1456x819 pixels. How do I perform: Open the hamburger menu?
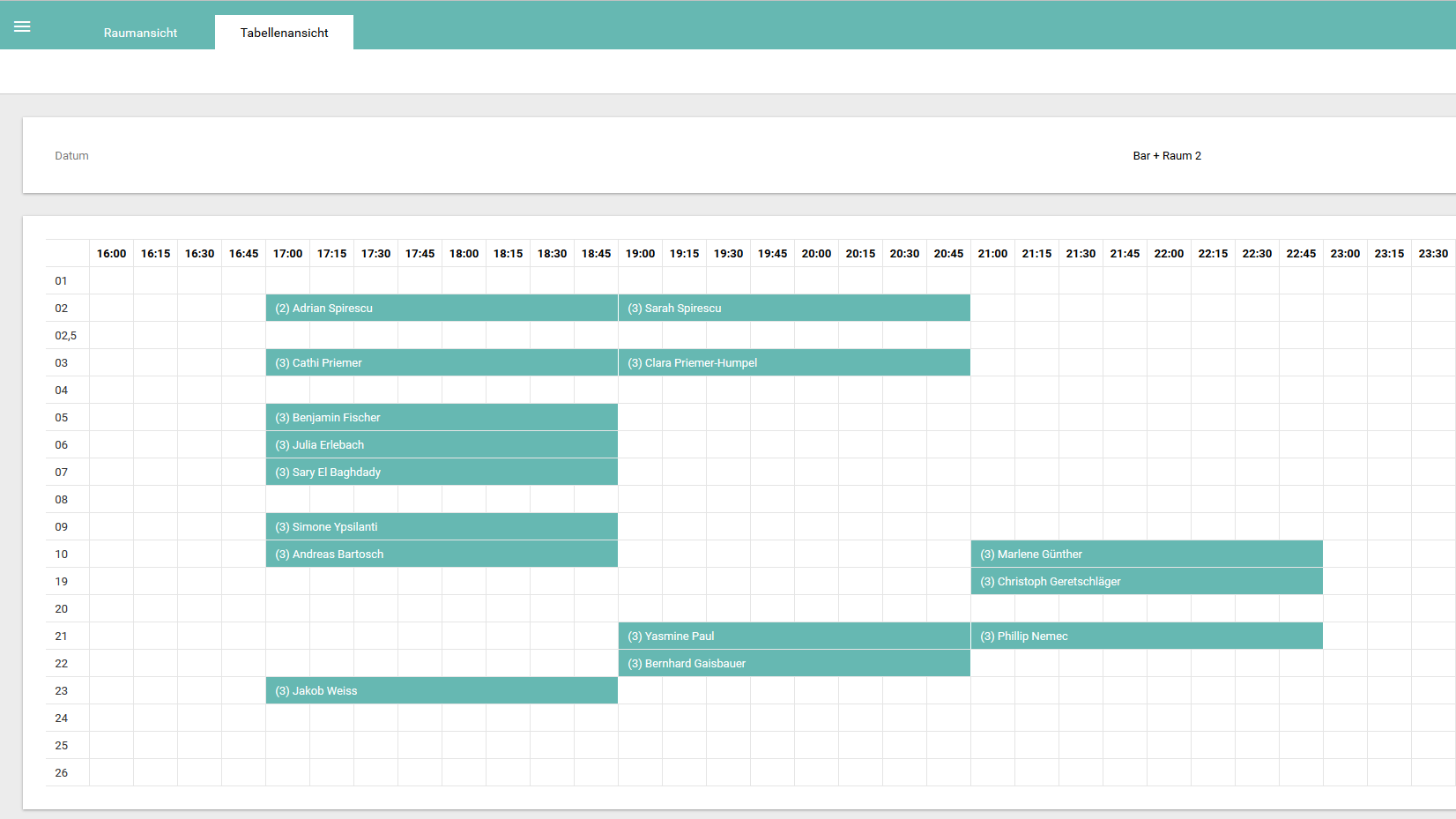22,26
